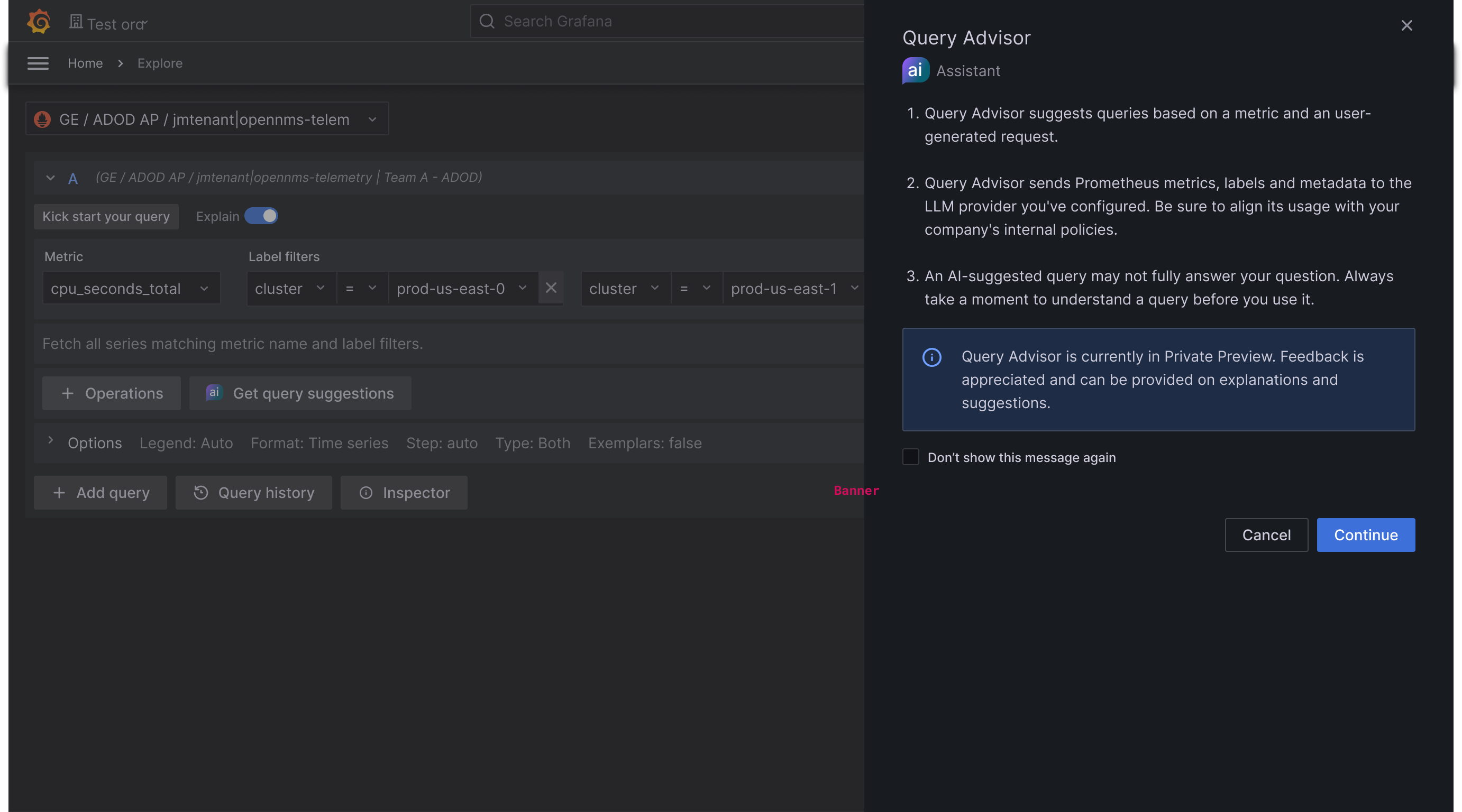Navigate to Home breadcrumb
The height and width of the screenshot is (812, 1462).
(x=85, y=63)
